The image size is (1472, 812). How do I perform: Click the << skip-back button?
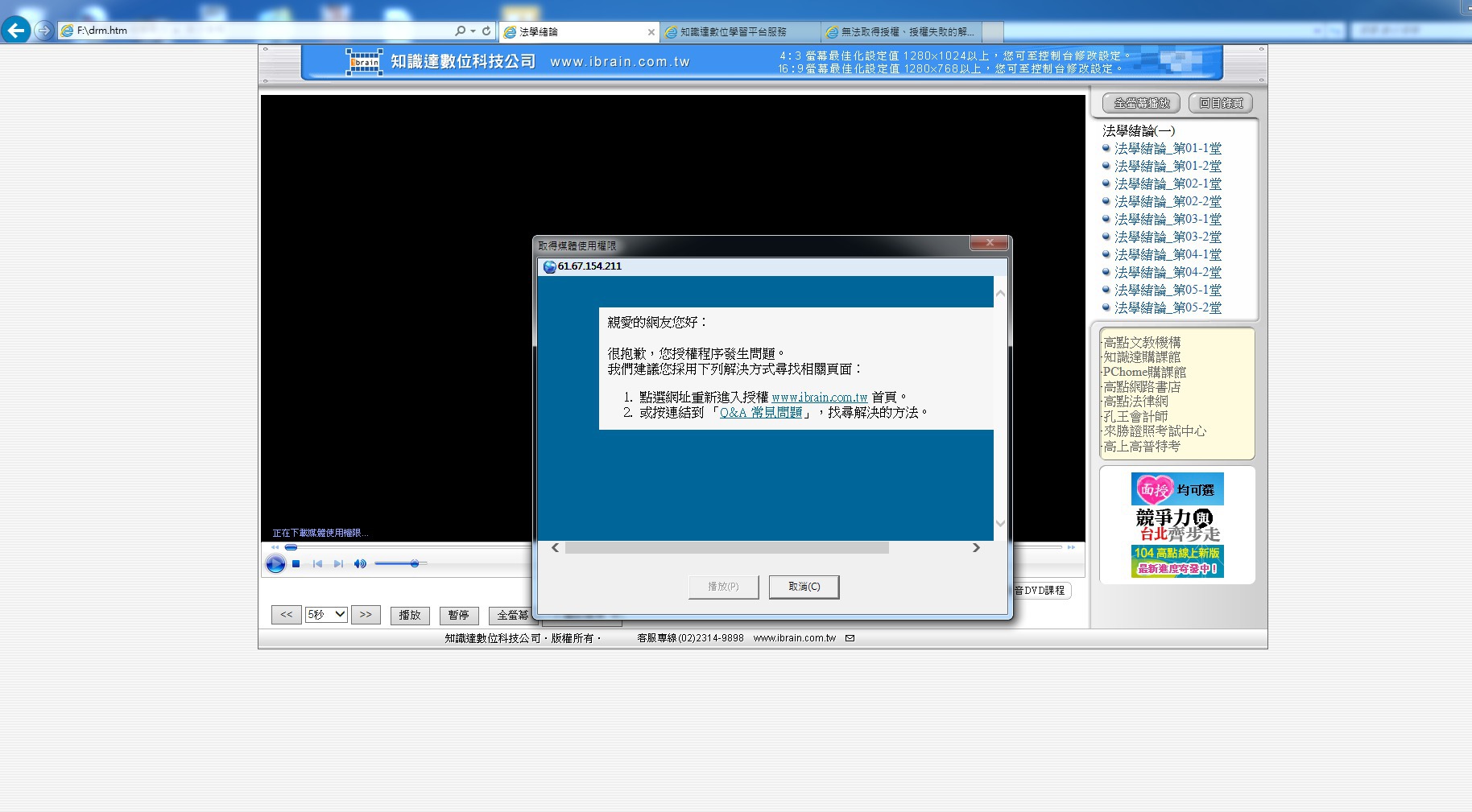click(287, 615)
